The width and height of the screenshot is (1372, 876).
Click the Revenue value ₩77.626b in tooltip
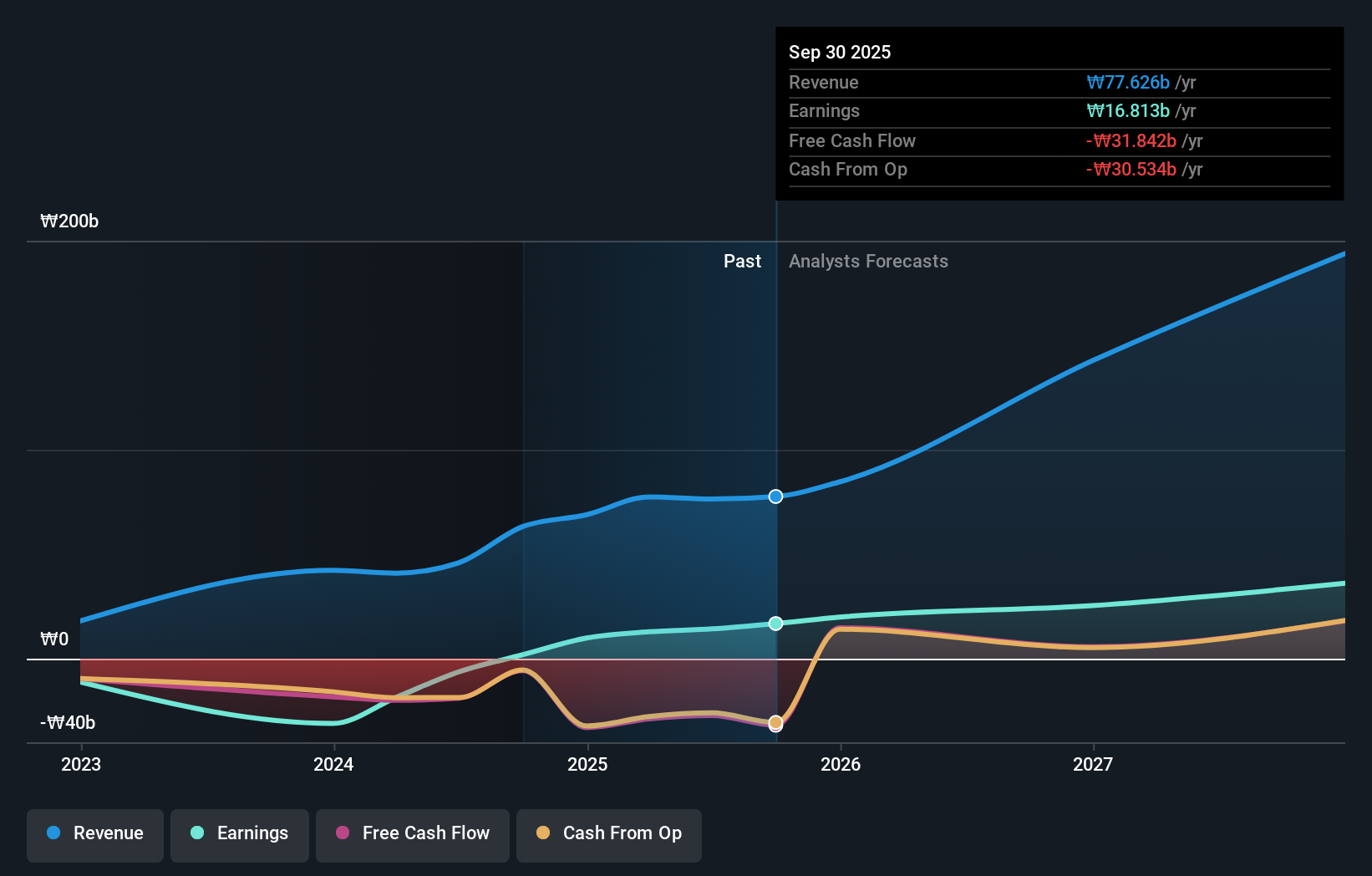click(1127, 83)
